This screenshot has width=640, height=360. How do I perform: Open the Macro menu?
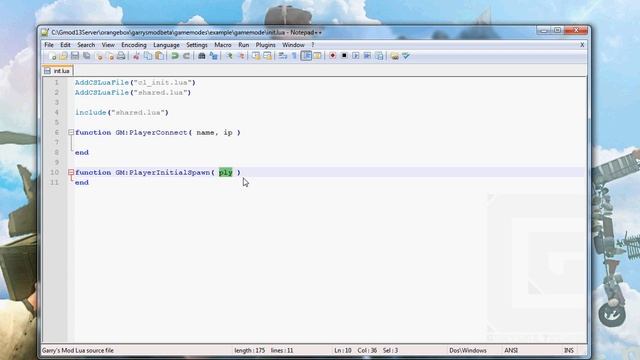pos(223,45)
